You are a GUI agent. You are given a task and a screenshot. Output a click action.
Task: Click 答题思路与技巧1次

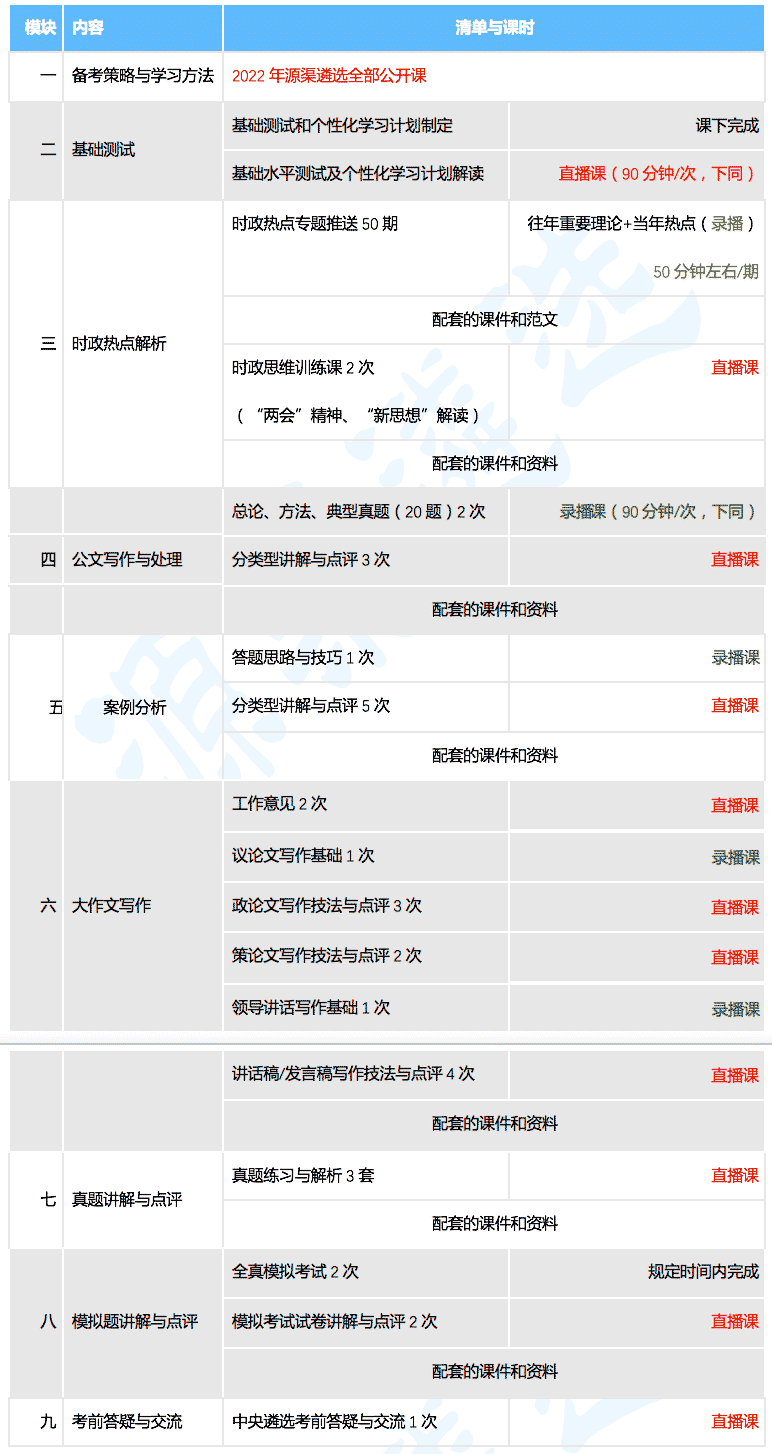coord(303,658)
